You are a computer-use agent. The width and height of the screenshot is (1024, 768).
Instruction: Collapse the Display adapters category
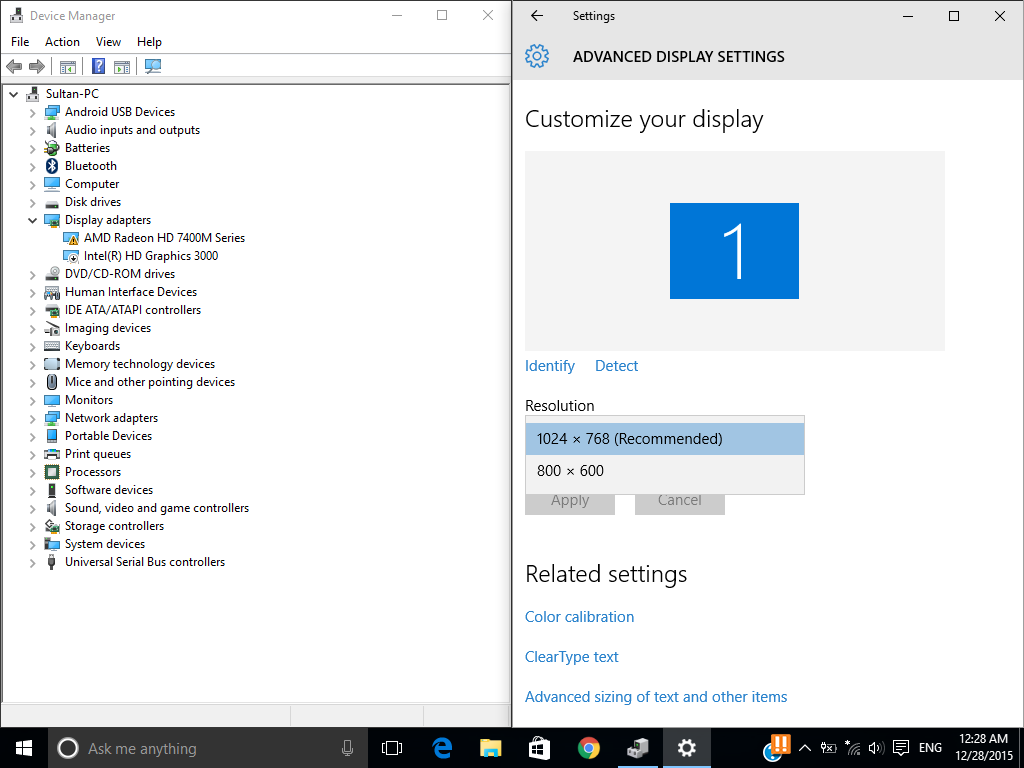click(x=32, y=220)
